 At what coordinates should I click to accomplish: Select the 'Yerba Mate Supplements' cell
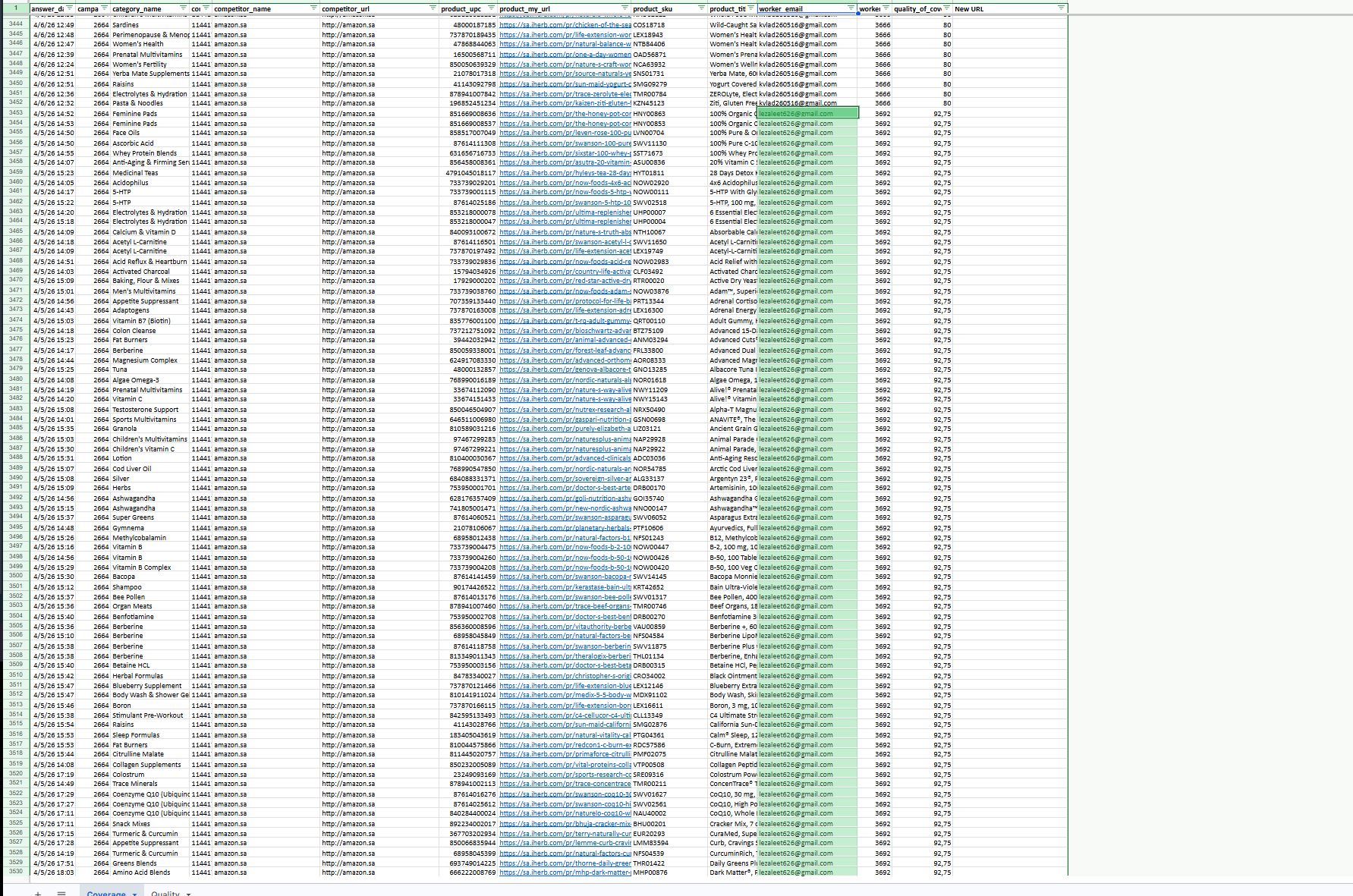point(150,74)
